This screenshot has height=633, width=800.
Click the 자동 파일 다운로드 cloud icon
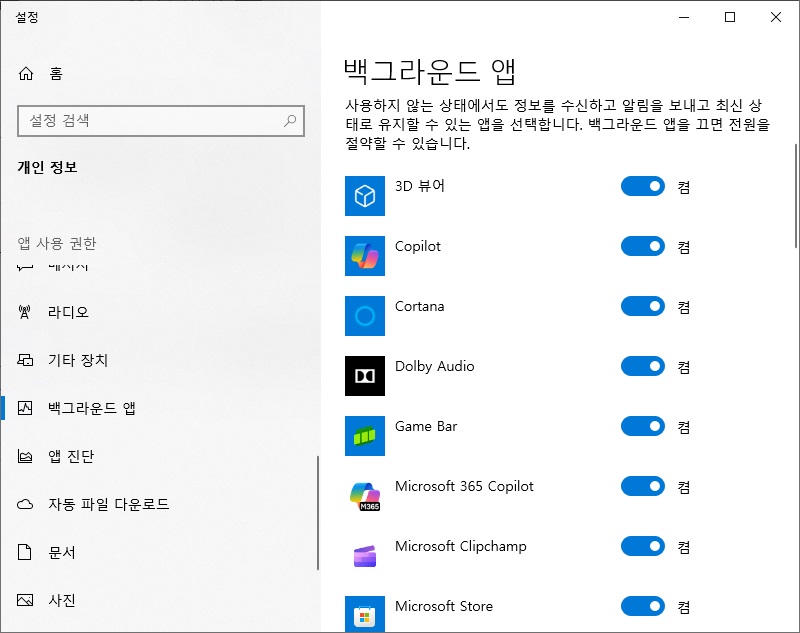tap(25, 504)
